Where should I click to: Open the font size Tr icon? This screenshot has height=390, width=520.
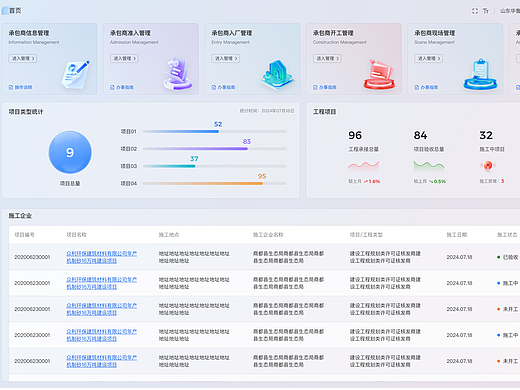click(486, 11)
